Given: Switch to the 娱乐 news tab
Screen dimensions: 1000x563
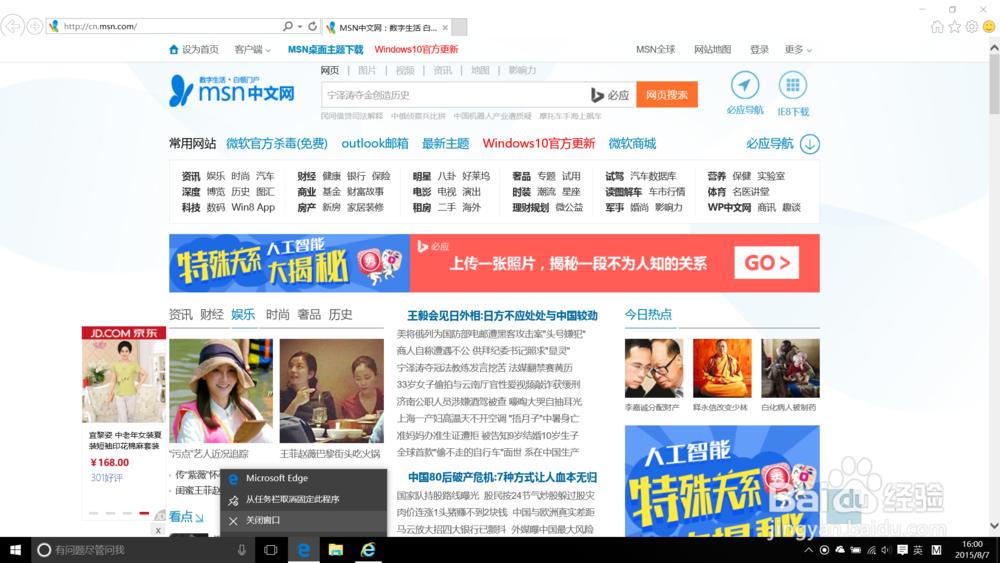Looking at the screenshot, I should point(243,314).
